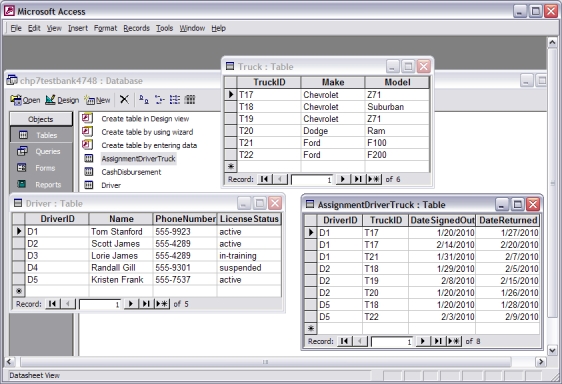The image size is (562, 384).
Task: Click the Objects group header
Action: coord(41,119)
